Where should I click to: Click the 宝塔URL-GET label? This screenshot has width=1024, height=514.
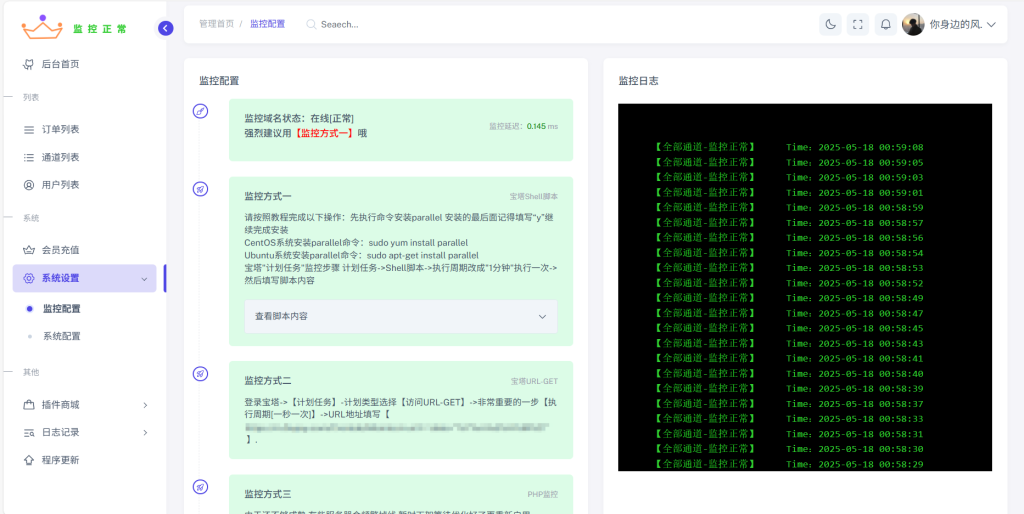coord(534,381)
